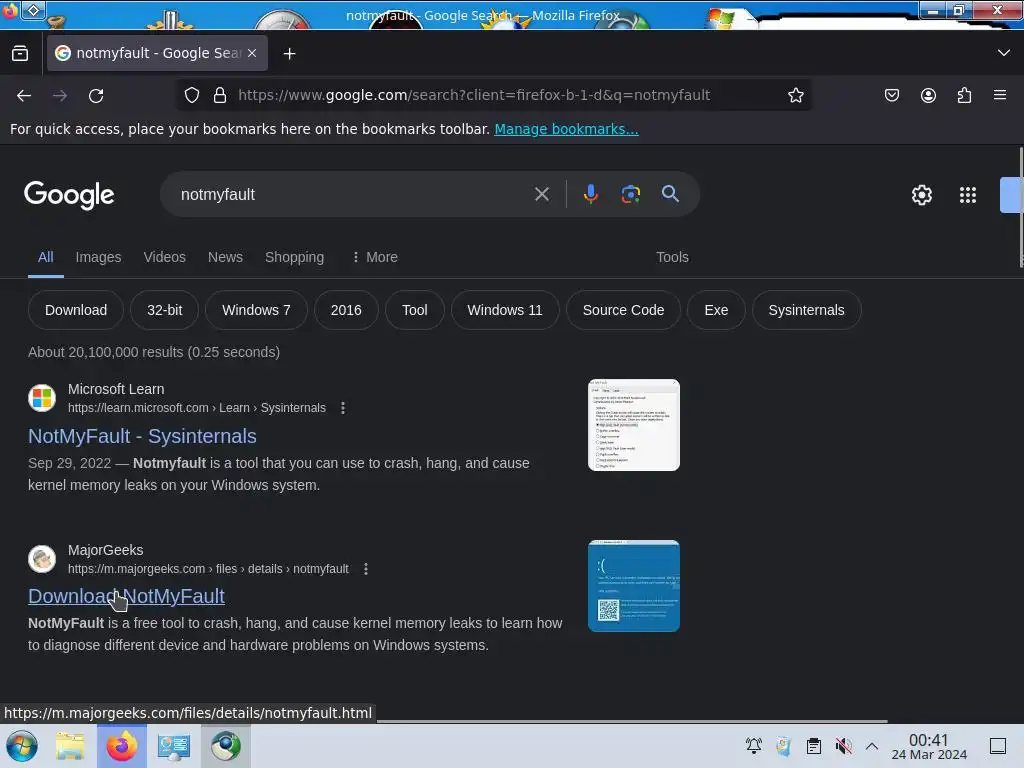Click the site security padlock icon
1024x768 pixels.
[220, 95]
